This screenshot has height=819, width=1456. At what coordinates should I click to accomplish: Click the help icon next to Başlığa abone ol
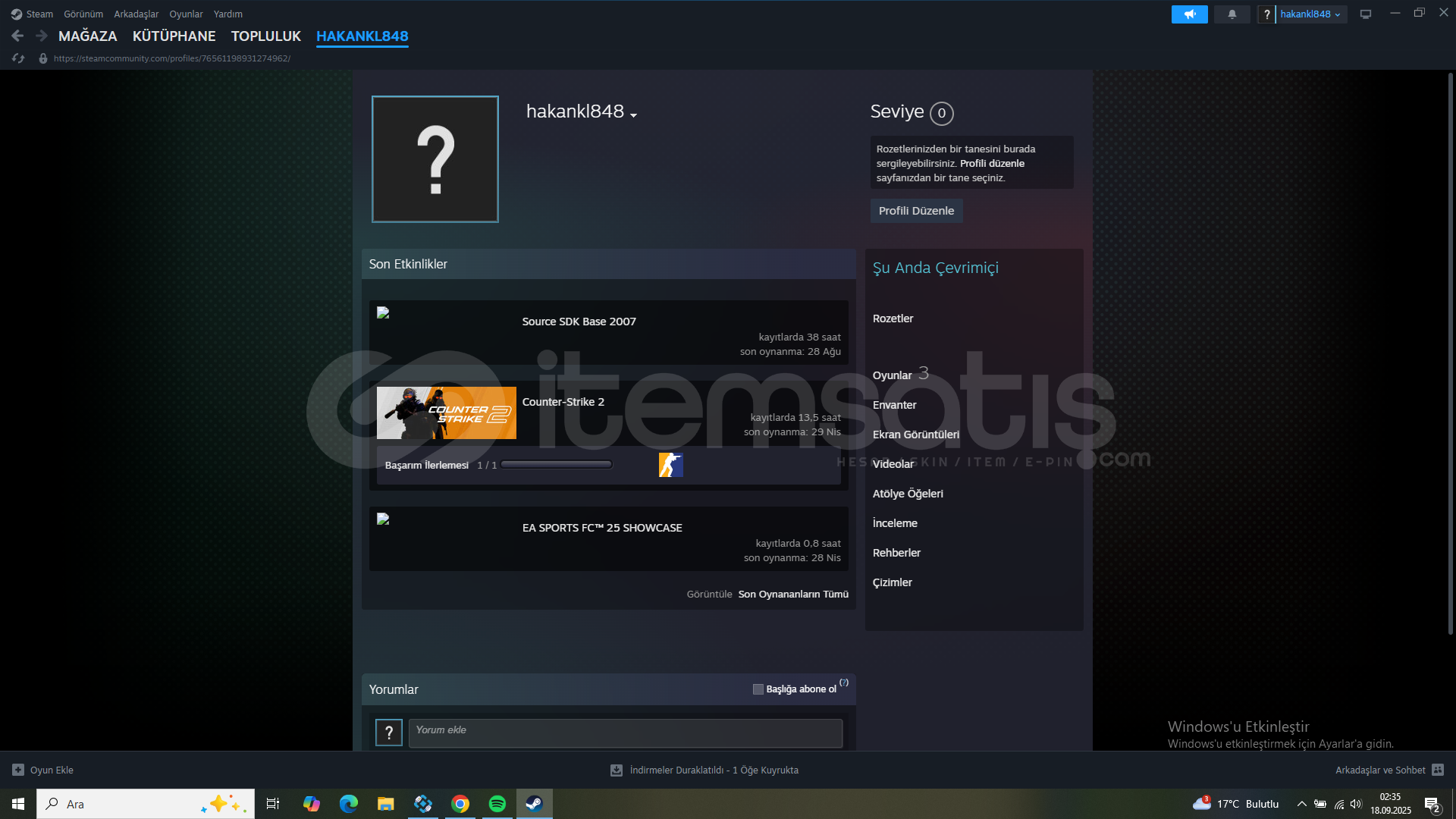click(844, 682)
